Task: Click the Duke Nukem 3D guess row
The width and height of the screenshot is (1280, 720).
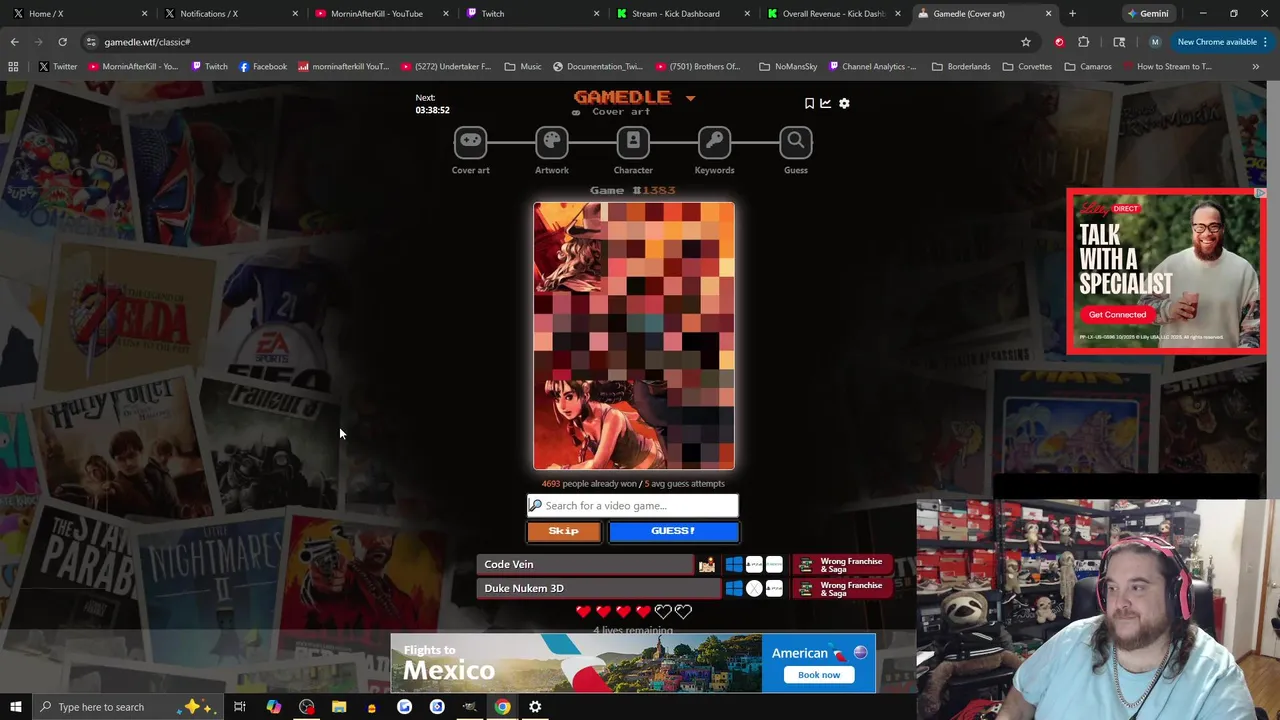Action: click(x=597, y=589)
